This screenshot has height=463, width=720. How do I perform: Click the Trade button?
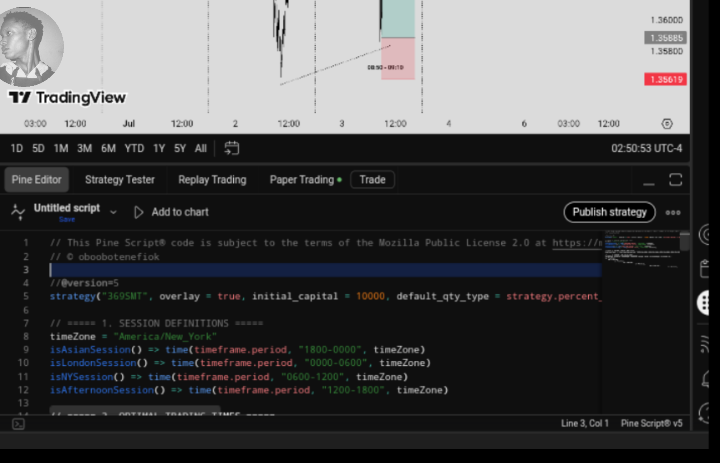pyautogui.click(x=372, y=180)
